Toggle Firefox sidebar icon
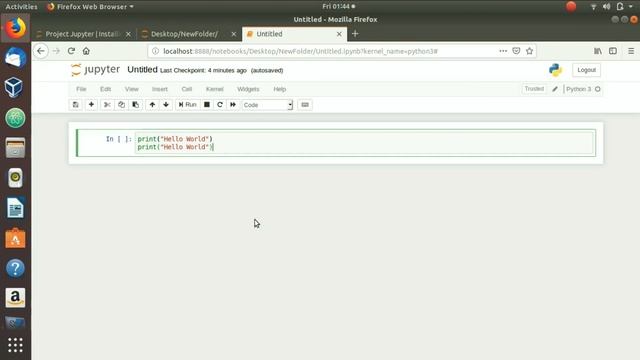This screenshot has height=360, width=640. tap(613, 51)
